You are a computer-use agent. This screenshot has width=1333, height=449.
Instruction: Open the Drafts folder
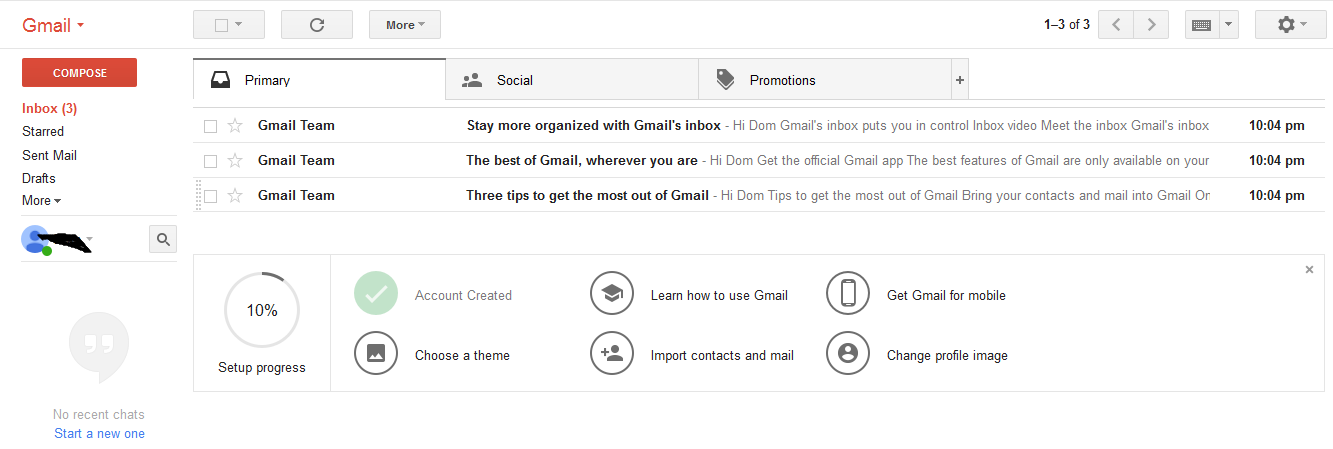tap(39, 178)
